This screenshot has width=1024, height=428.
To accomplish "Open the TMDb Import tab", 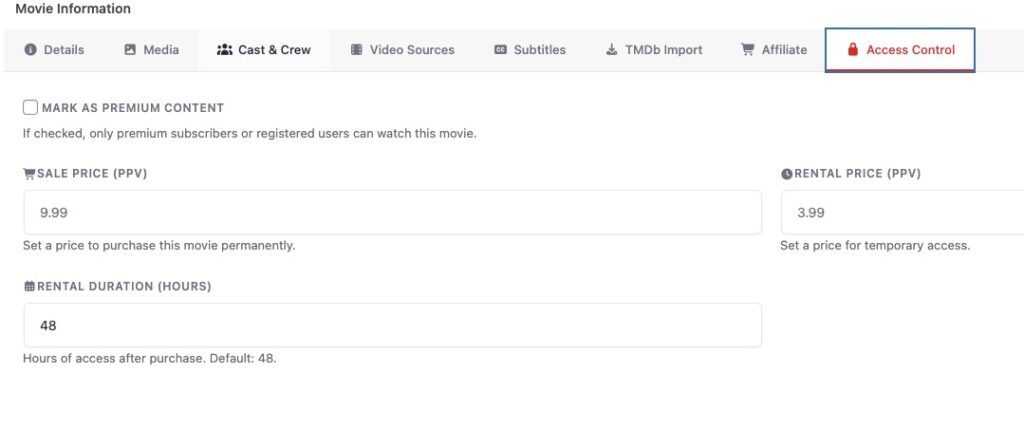I will [x=663, y=50].
